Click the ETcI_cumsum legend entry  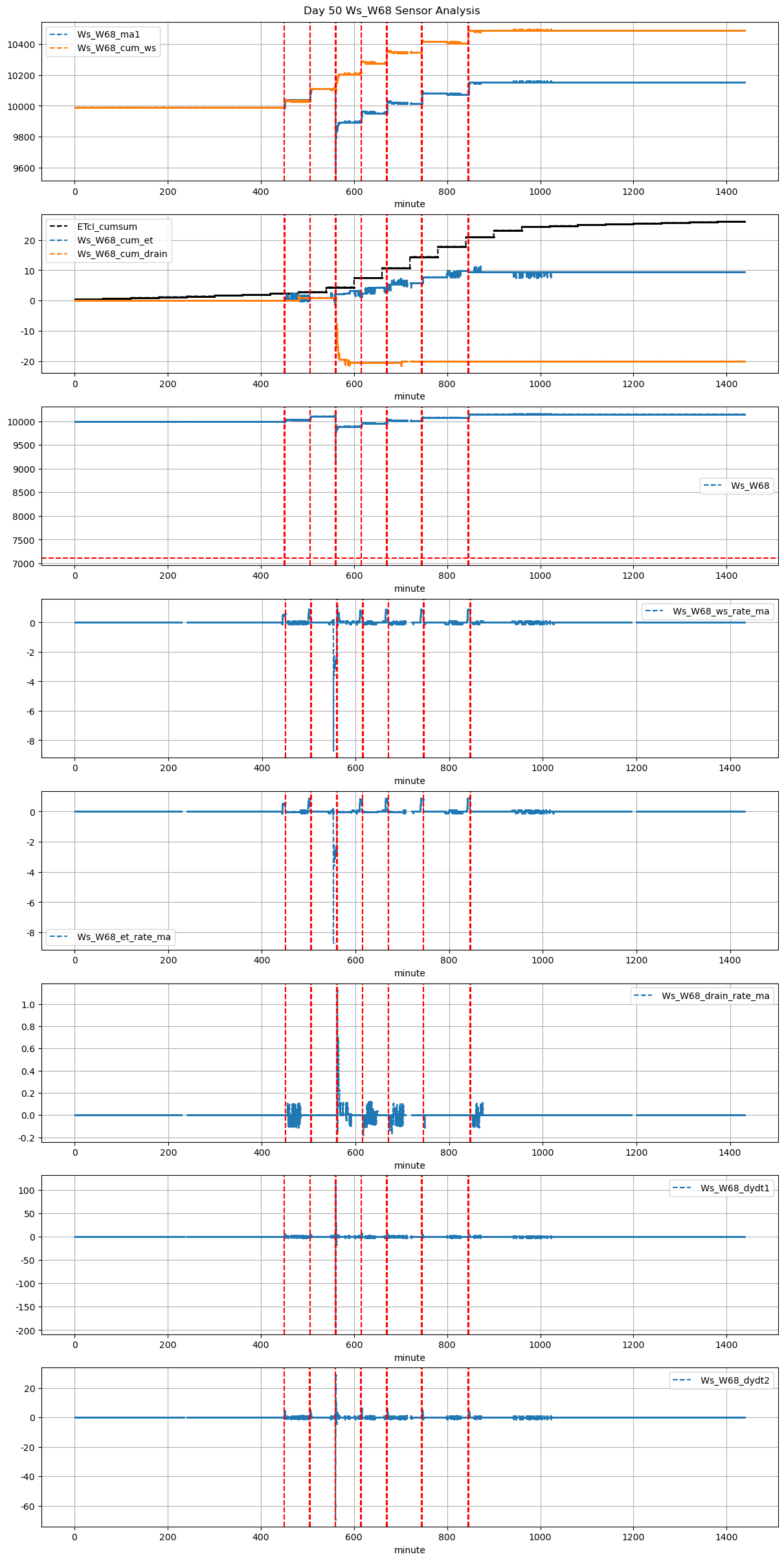[x=107, y=227]
